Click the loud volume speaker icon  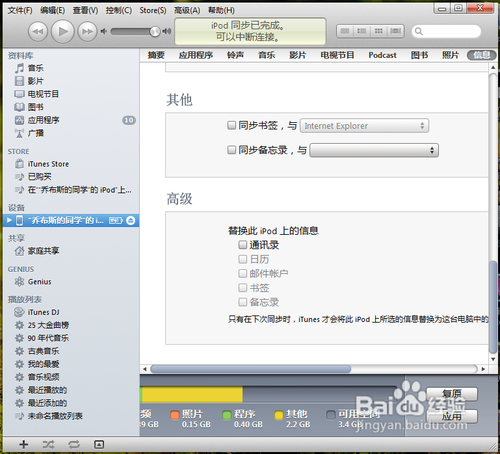(x=166, y=31)
